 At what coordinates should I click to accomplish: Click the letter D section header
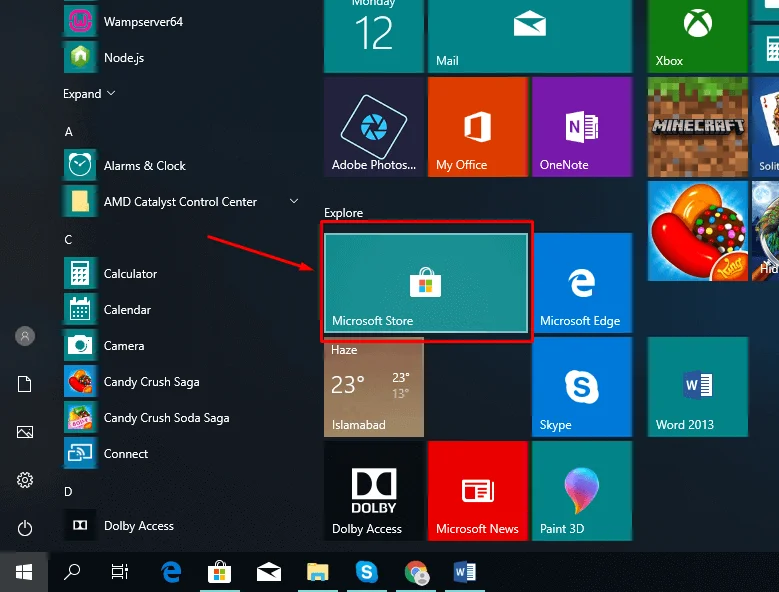[x=69, y=492]
